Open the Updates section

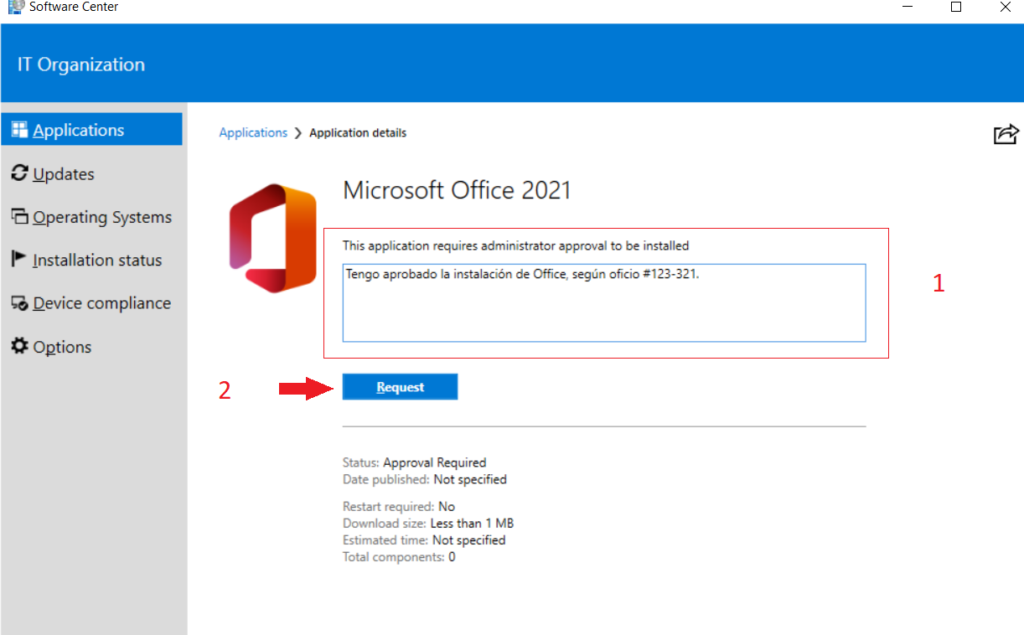(63, 174)
